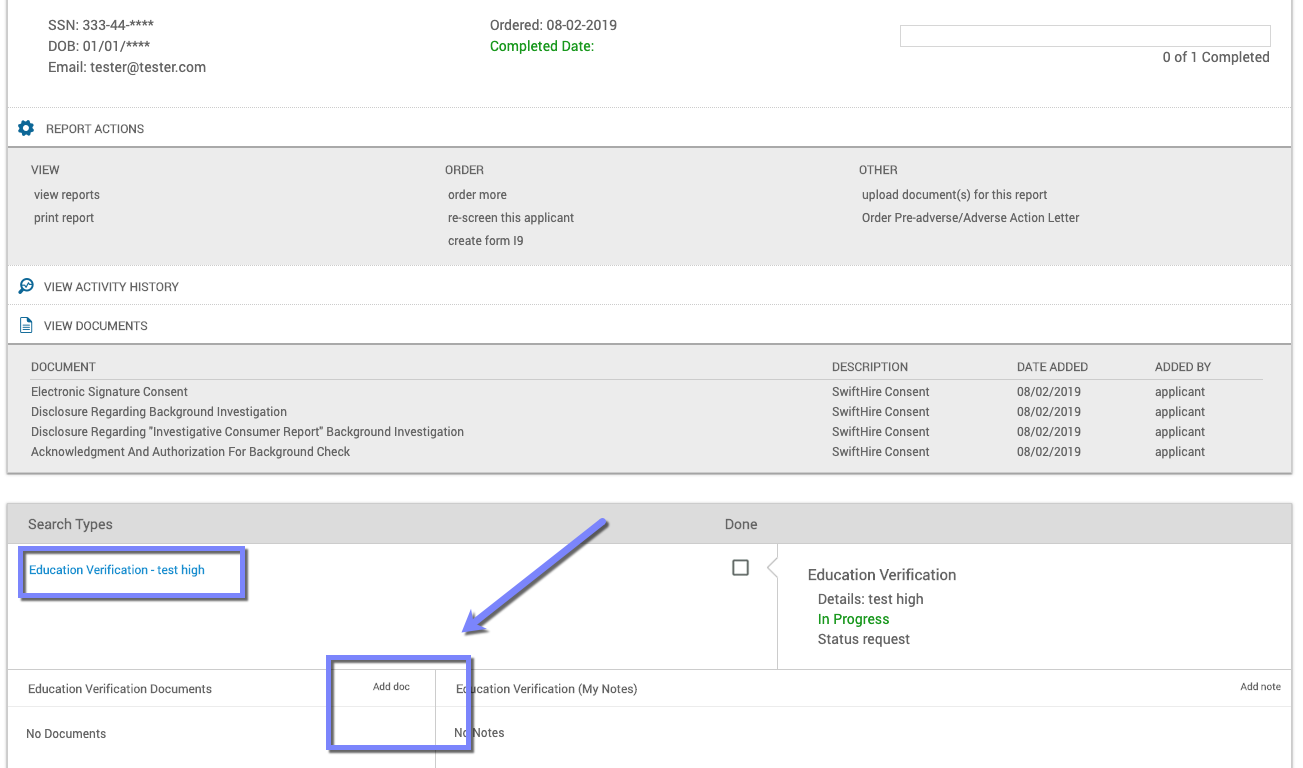Click Add note button
This screenshot has width=1303, height=768.
(x=1260, y=687)
